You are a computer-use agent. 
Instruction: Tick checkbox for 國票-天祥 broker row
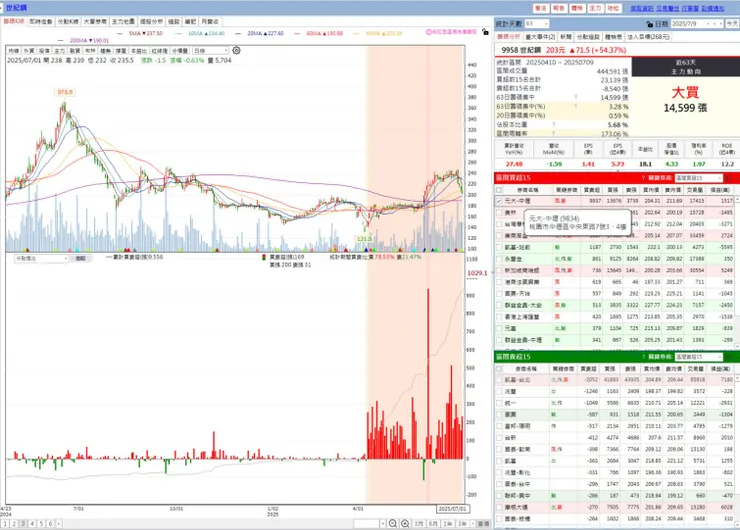[499, 294]
